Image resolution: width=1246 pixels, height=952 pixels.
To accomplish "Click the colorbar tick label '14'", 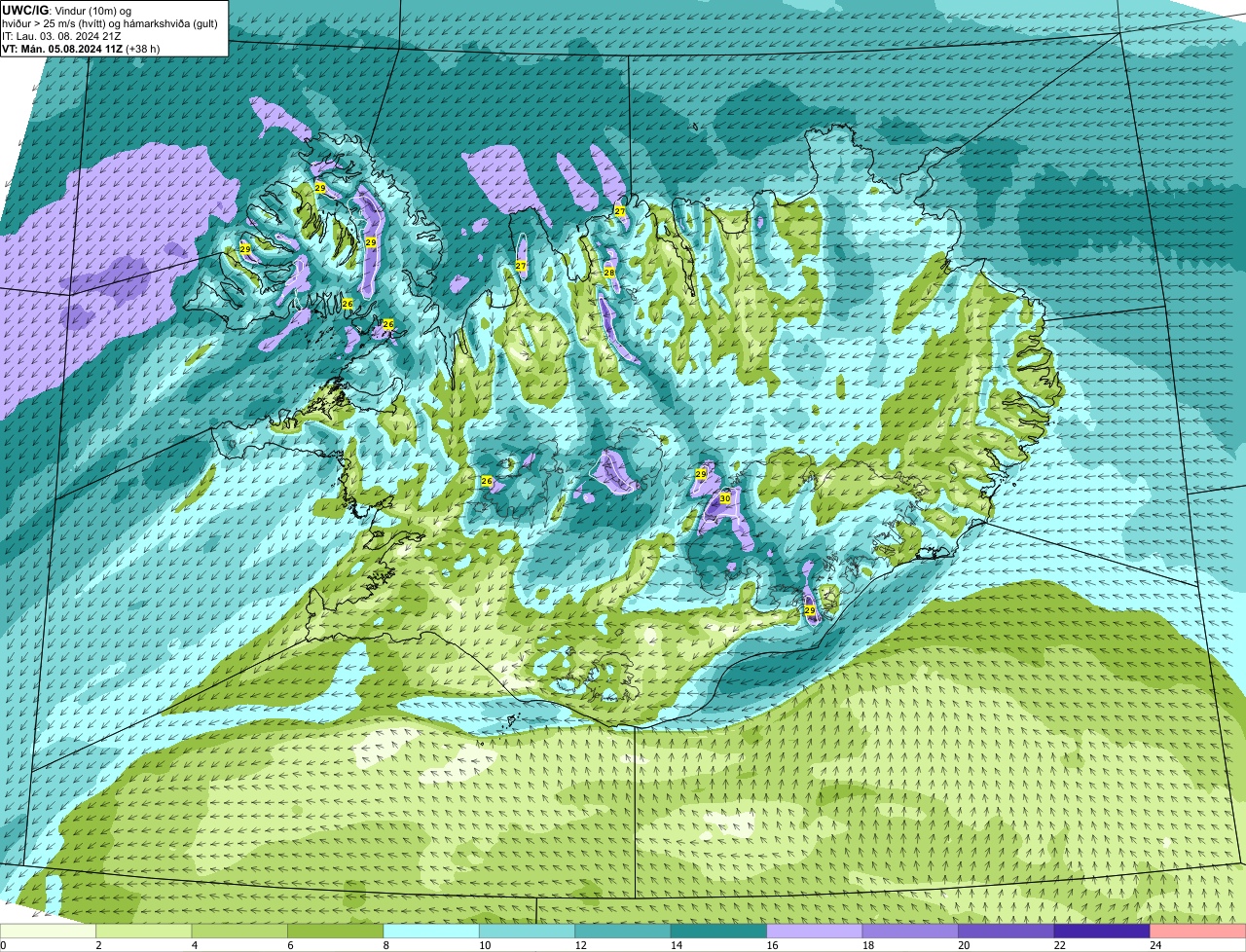I will (x=676, y=945).
